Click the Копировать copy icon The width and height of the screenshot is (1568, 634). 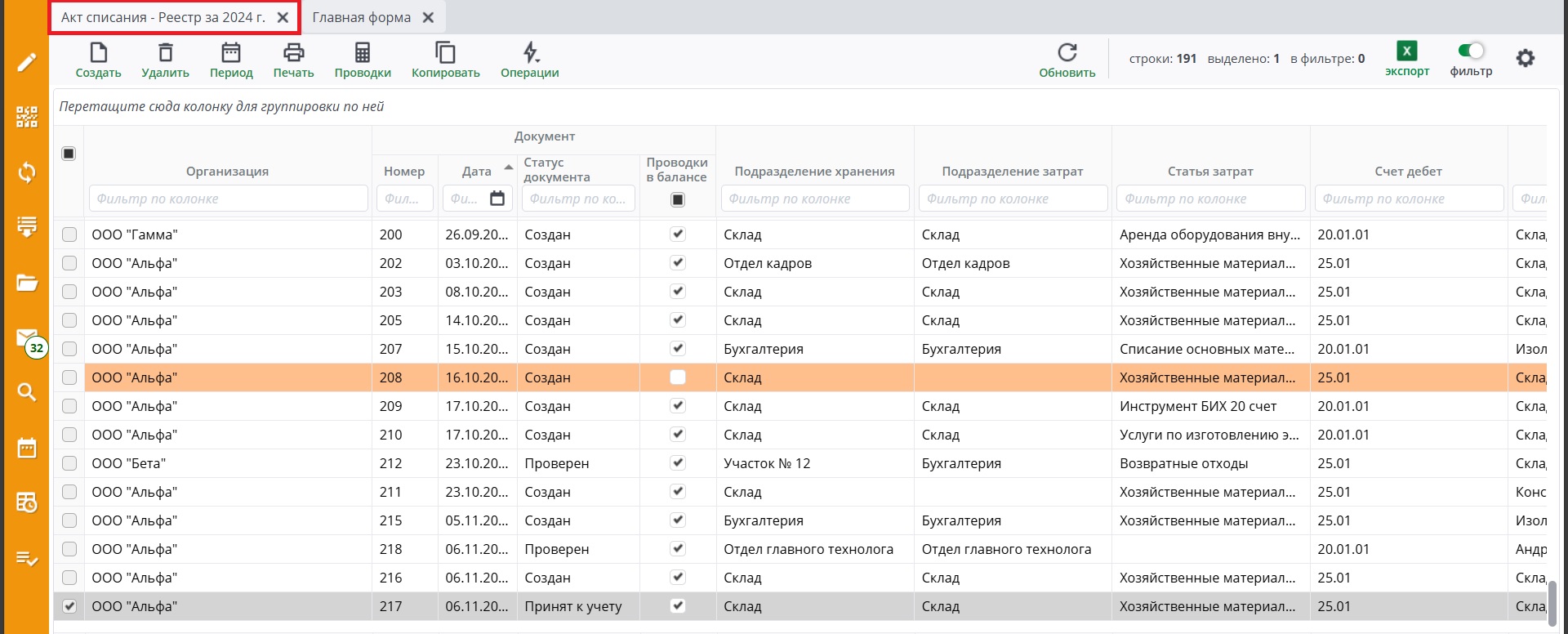tap(445, 54)
